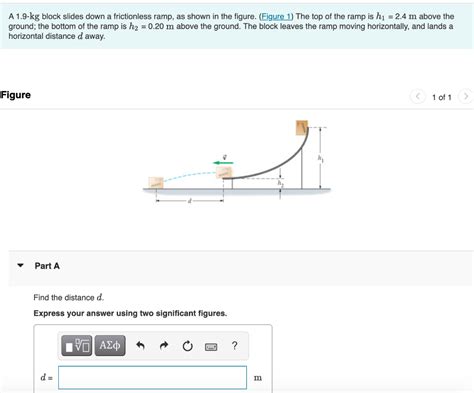Open the help question mark
Screen dimensions: 474x393
pyautogui.click(x=234, y=345)
